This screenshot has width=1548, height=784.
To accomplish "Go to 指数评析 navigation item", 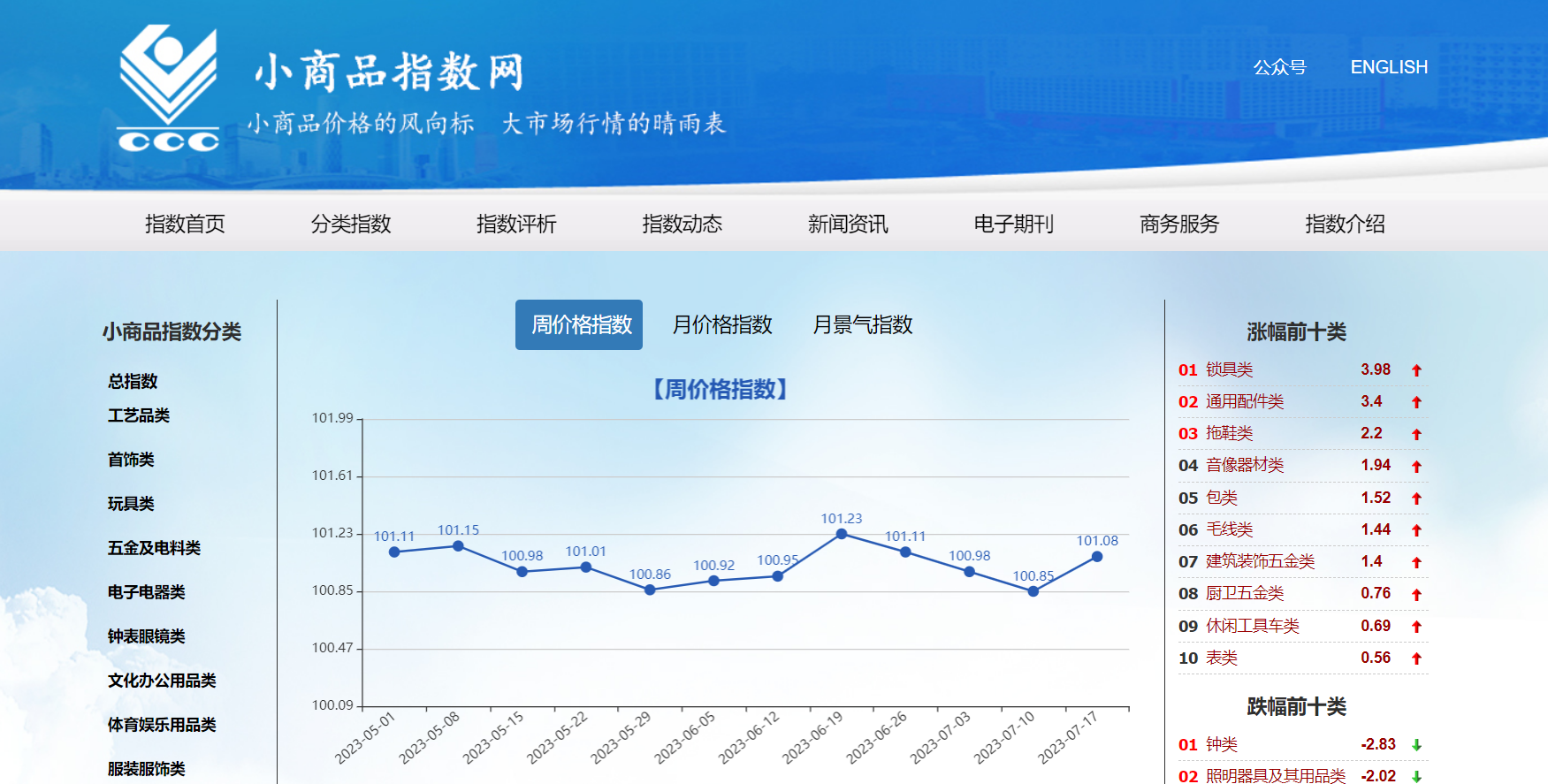I will pyautogui.click(x=516, y=224).
